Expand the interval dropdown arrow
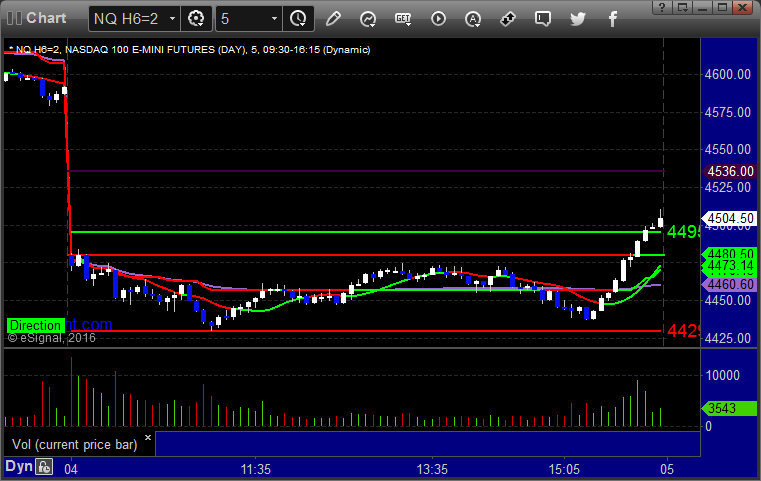The width and height of the screenshot is (761, 481). (x=274, y=19)
